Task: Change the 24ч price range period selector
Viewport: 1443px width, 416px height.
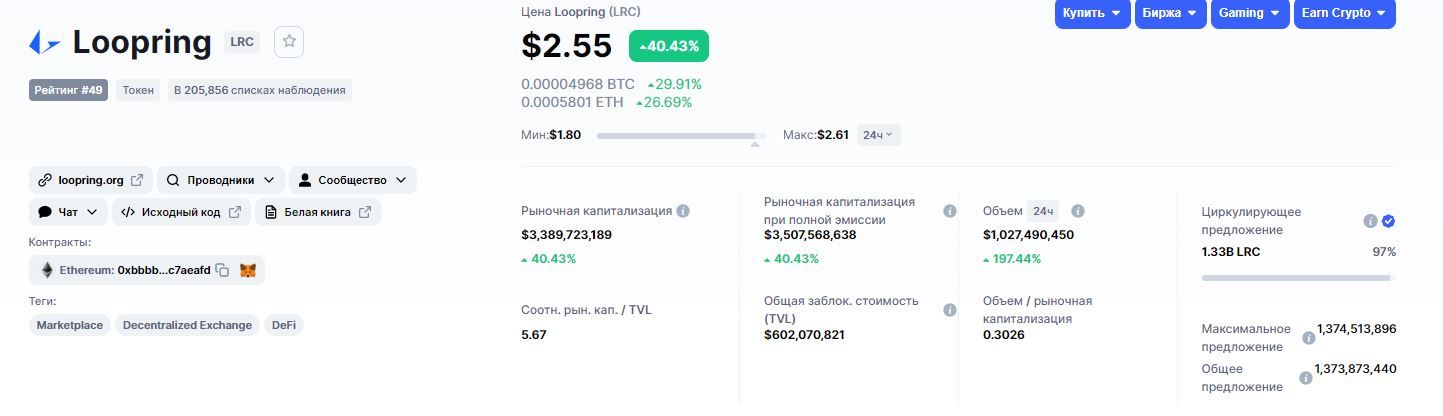Action: point(878,135)
